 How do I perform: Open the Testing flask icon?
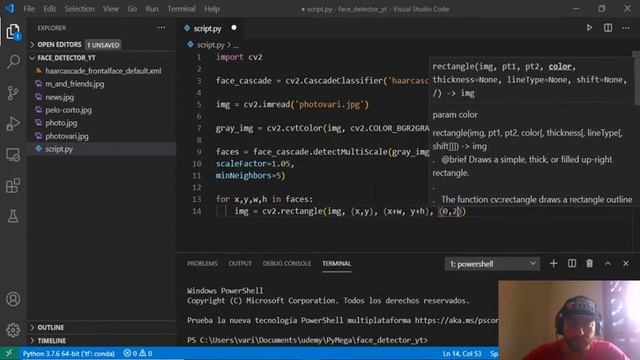(13, 216)
